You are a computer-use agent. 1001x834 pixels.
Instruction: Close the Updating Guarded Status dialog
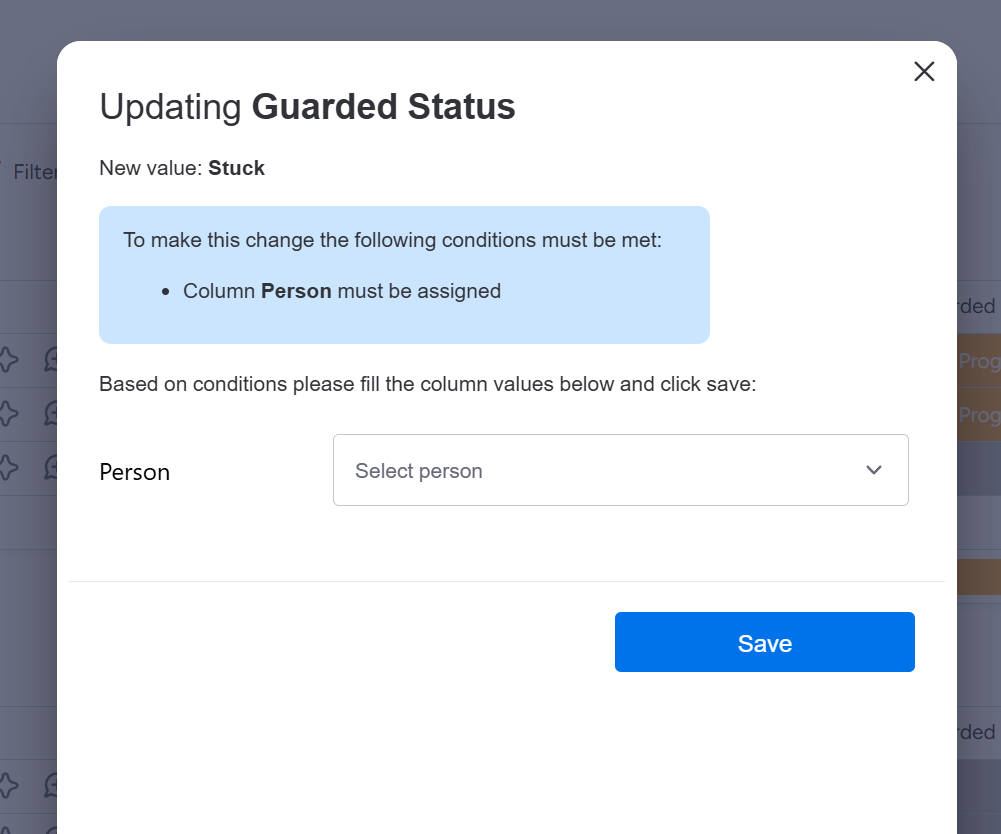click(923, 71)
